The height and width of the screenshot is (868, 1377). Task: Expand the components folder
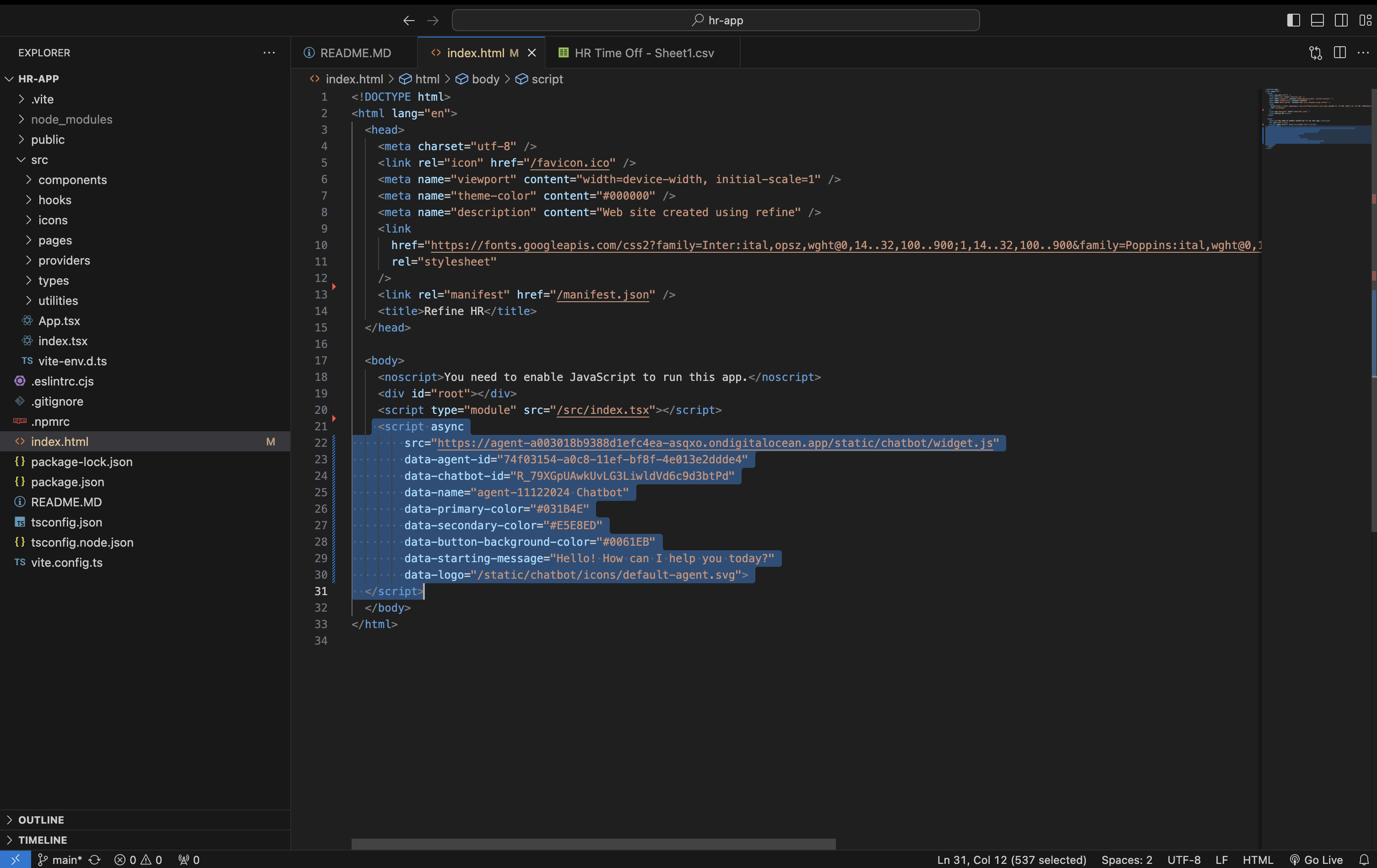click(145, 179)
